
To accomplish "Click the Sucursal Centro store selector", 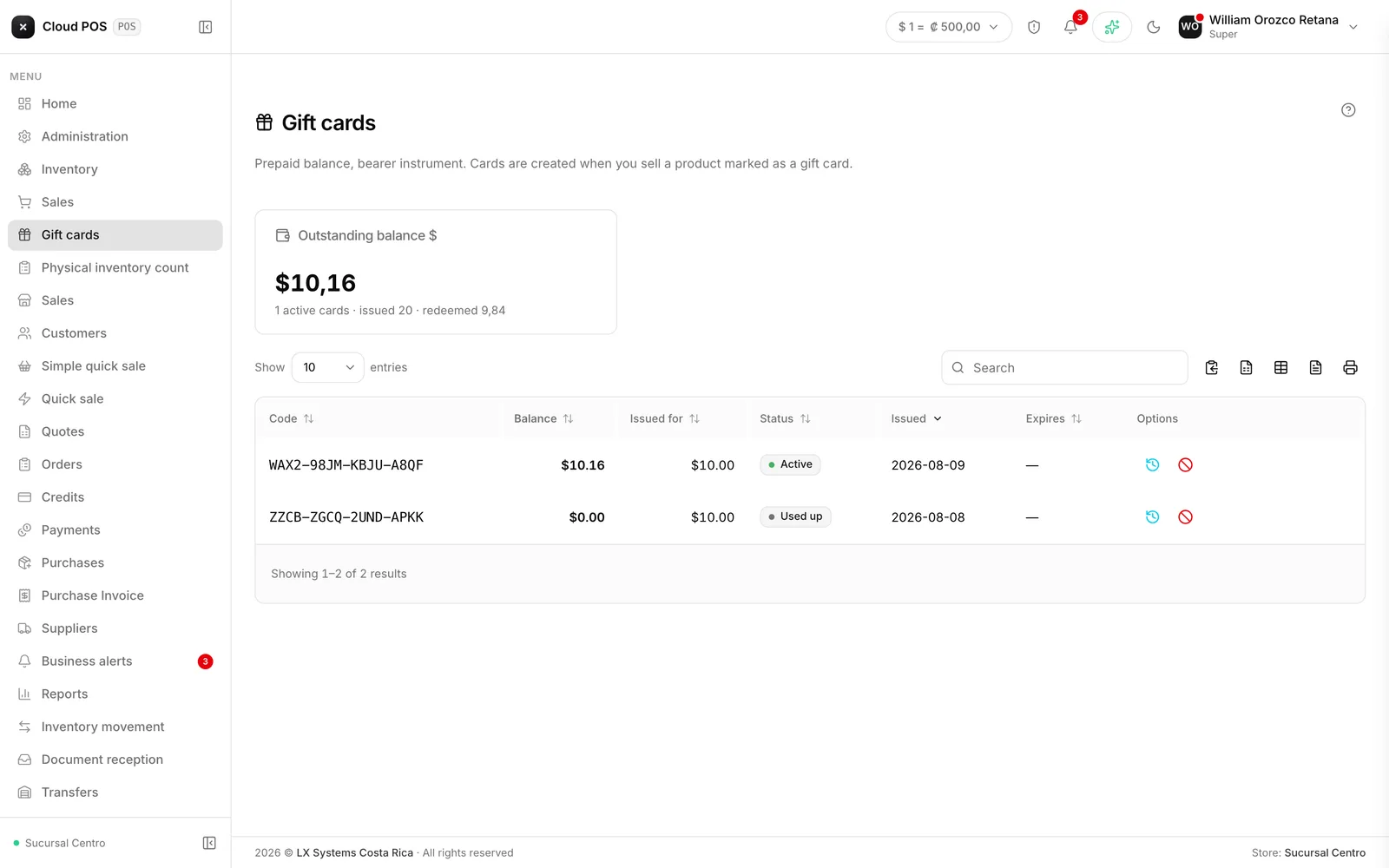I will (60, 843).
